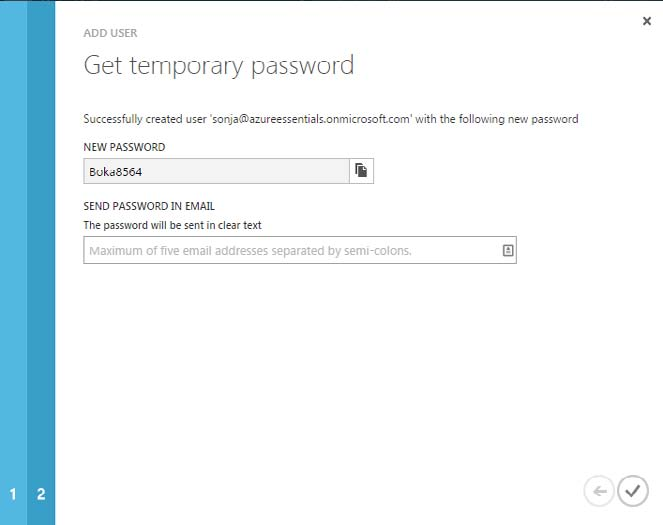This screenshot has width=663, height=525.
Task: Click the 'ADD USER' header label
Action: coord(110,33)
